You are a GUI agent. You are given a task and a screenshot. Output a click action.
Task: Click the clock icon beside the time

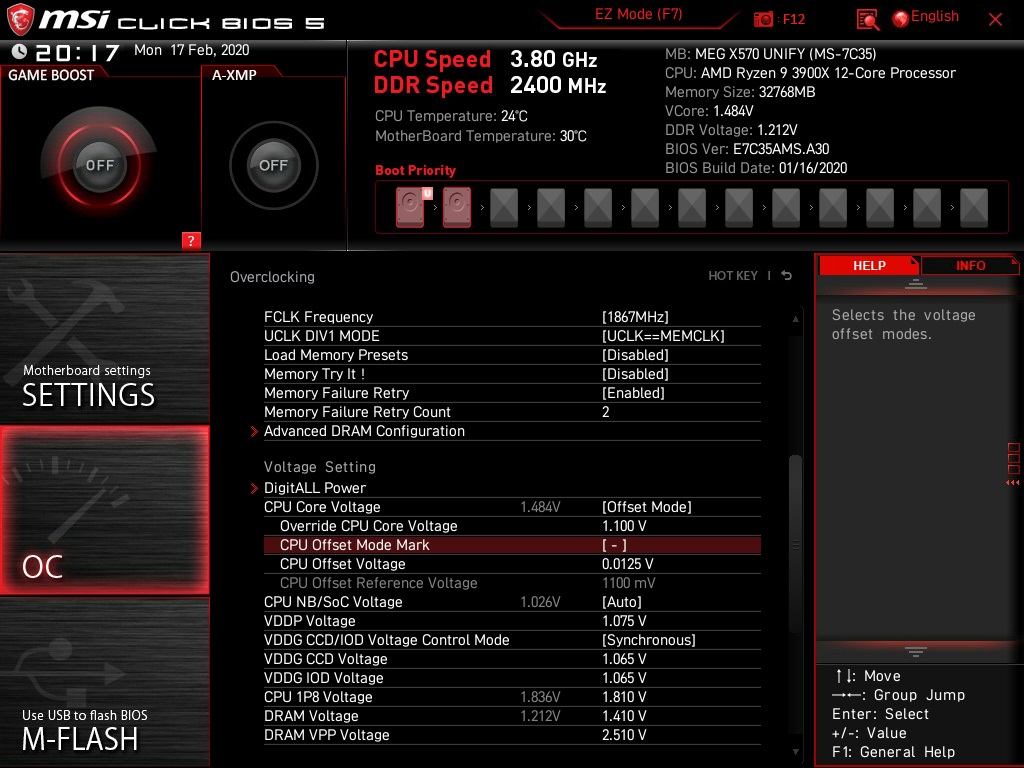[19, 51]
